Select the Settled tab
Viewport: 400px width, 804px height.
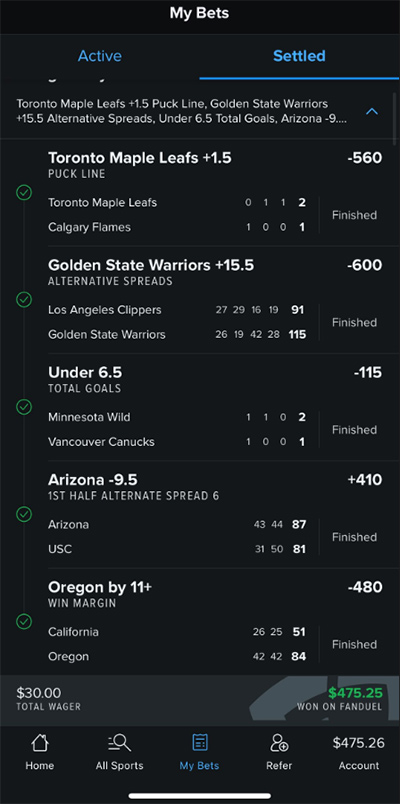[299, 56]
